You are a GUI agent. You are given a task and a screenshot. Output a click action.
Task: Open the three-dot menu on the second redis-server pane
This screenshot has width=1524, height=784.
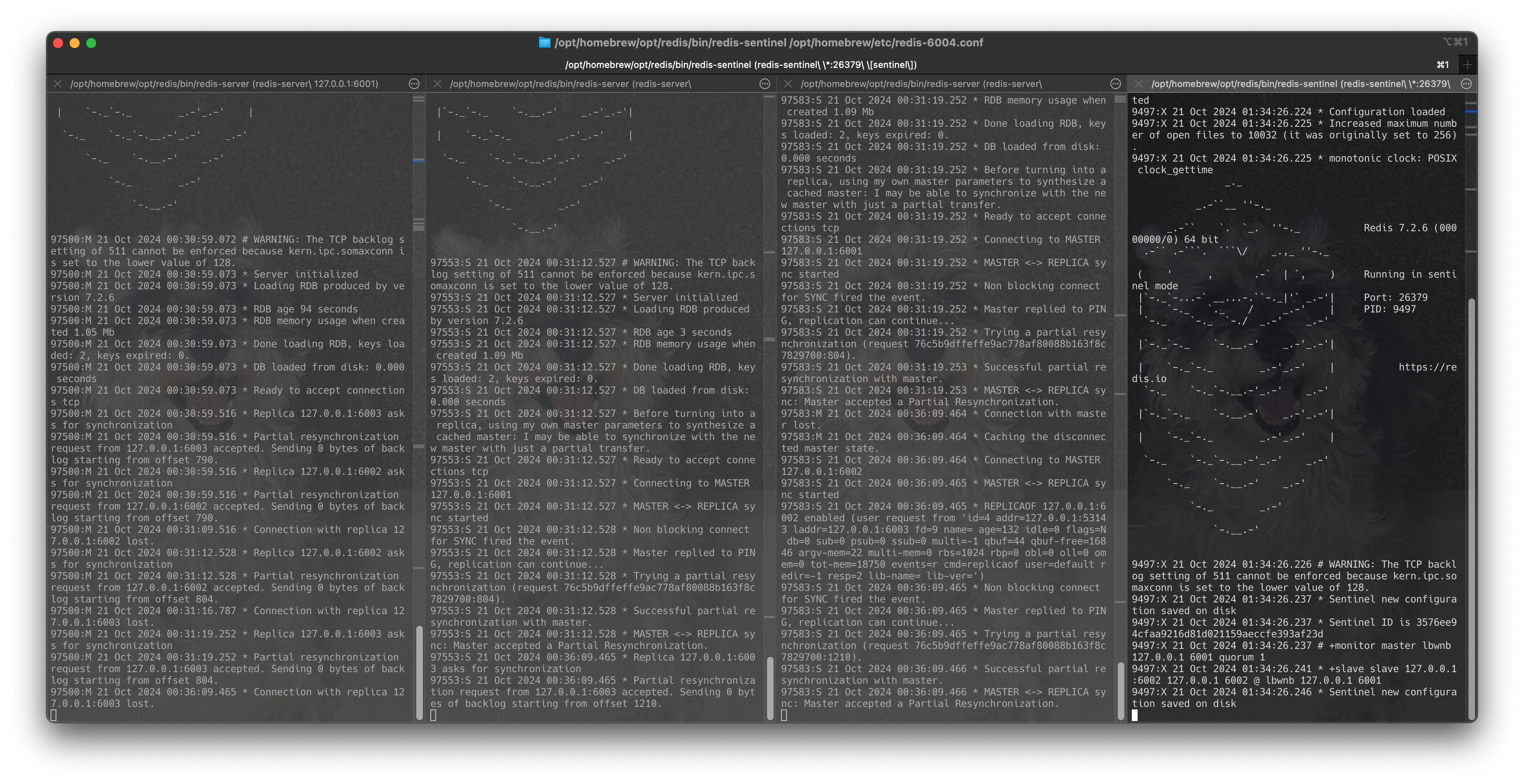coord(764,83)
